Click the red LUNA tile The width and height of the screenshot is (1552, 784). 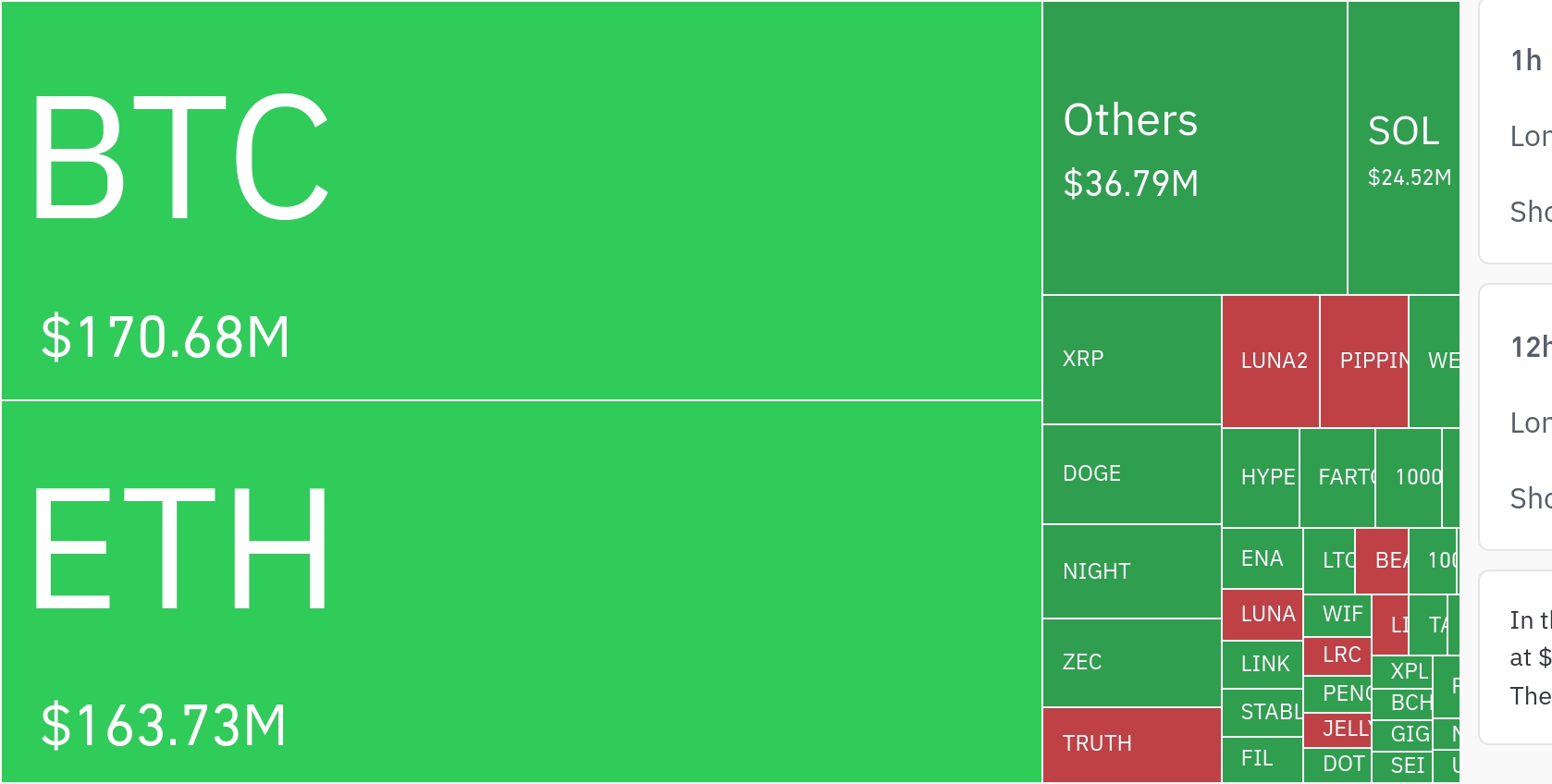click(x=1262, y=614)
